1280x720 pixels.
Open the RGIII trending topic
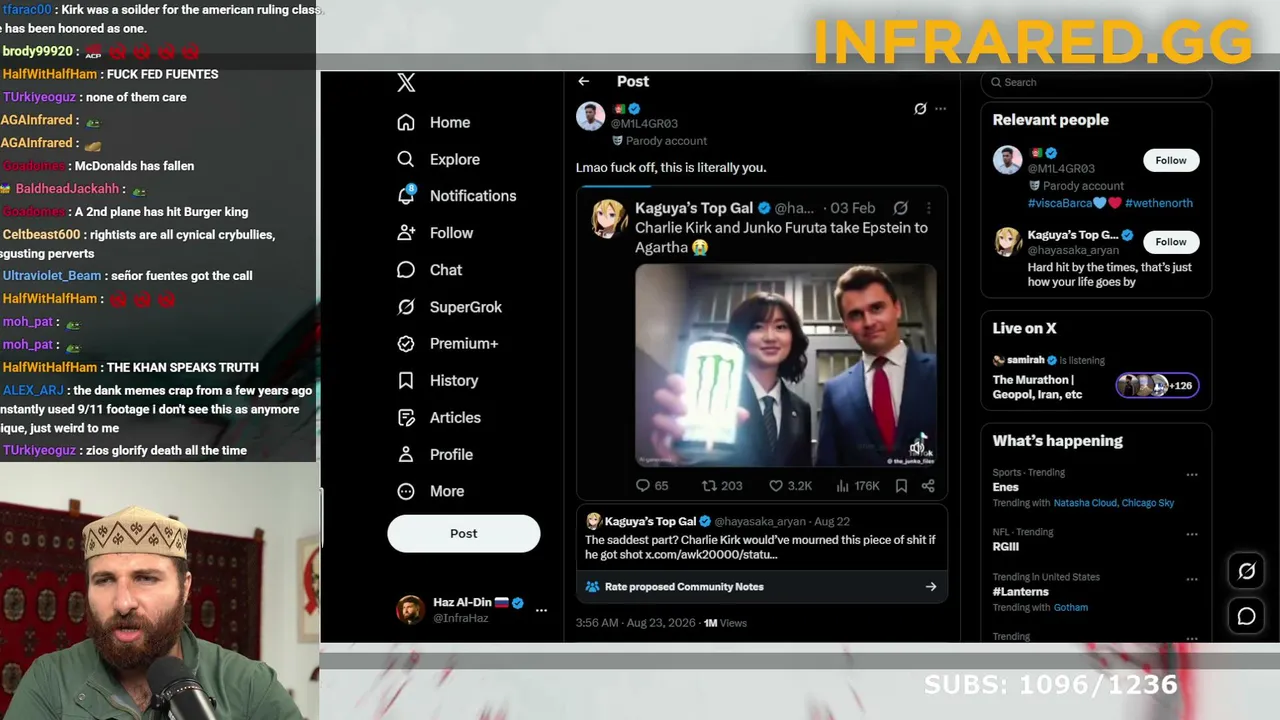(x=1006, y=547)
